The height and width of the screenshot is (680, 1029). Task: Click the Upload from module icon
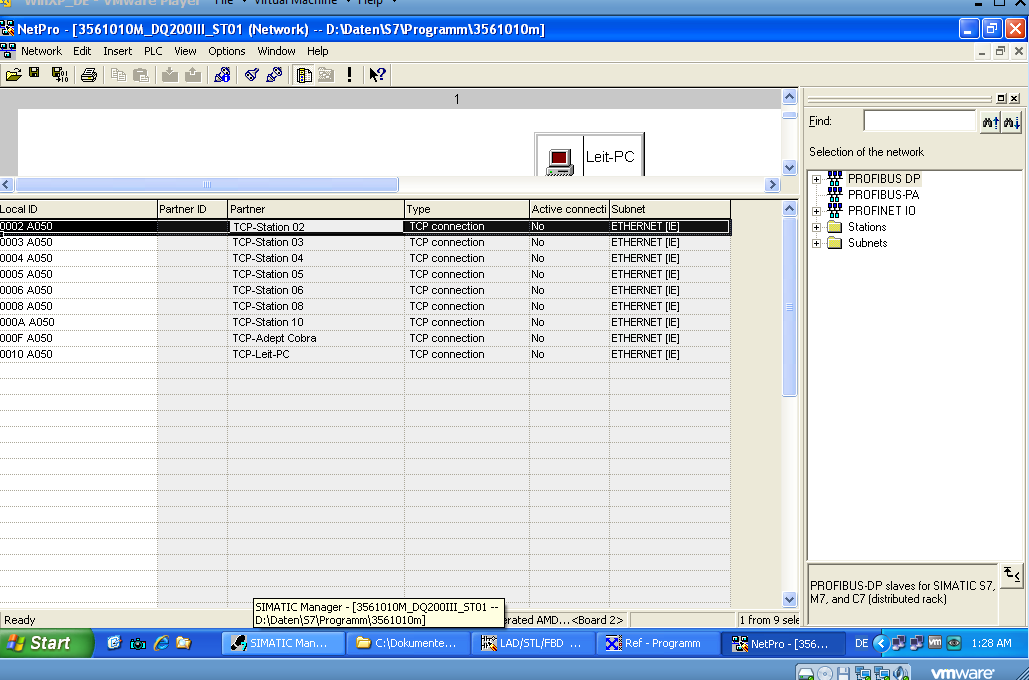click(x=193, y=75)
